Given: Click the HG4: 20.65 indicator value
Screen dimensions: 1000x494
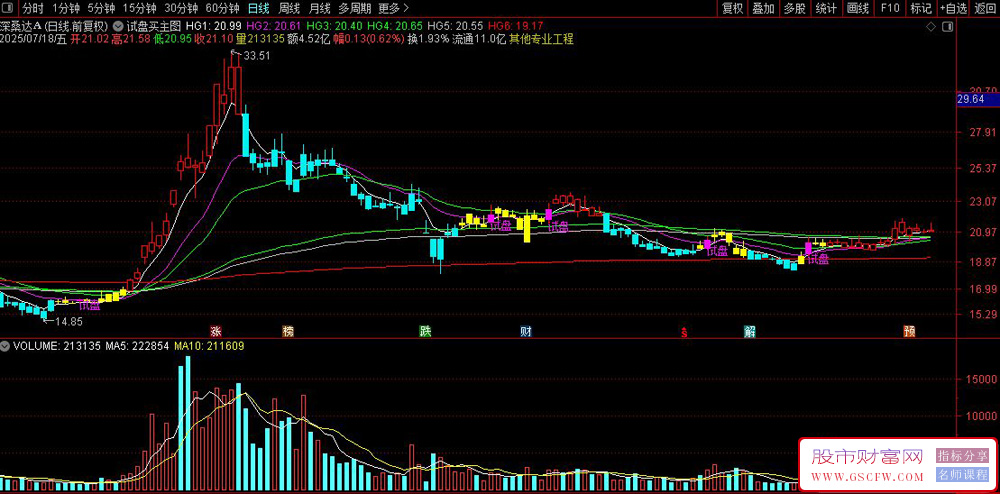Looking at the screenshot, I should [395, 27].
